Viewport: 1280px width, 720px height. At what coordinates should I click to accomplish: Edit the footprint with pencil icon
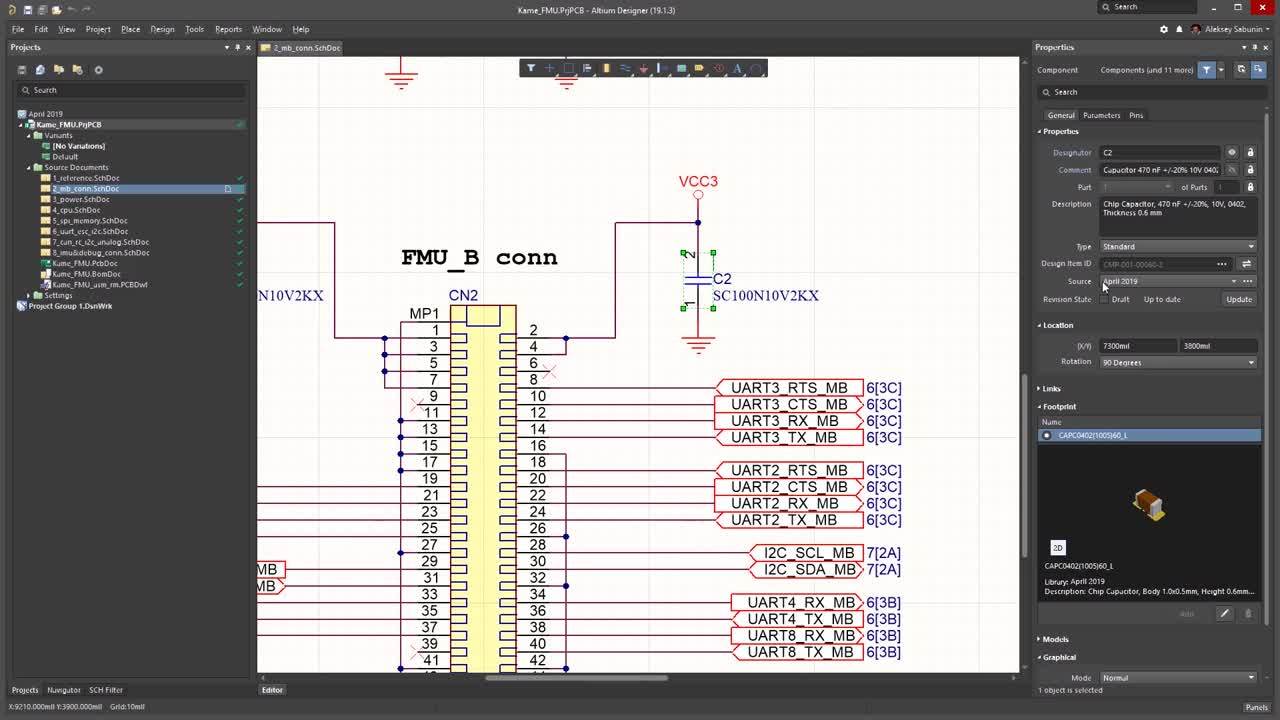point(1224,614)
